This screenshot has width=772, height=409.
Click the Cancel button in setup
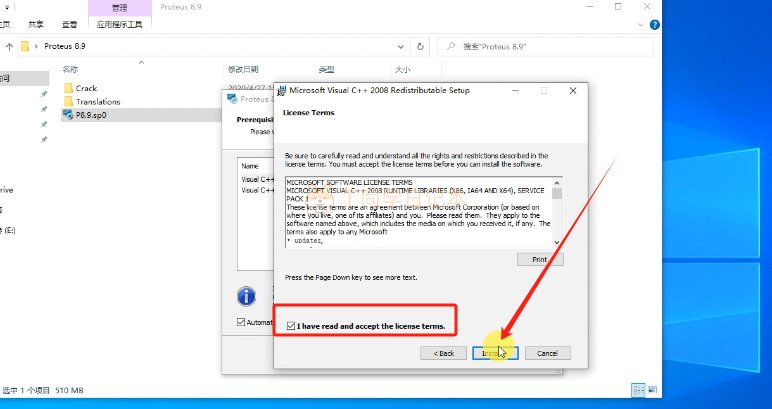547,353
